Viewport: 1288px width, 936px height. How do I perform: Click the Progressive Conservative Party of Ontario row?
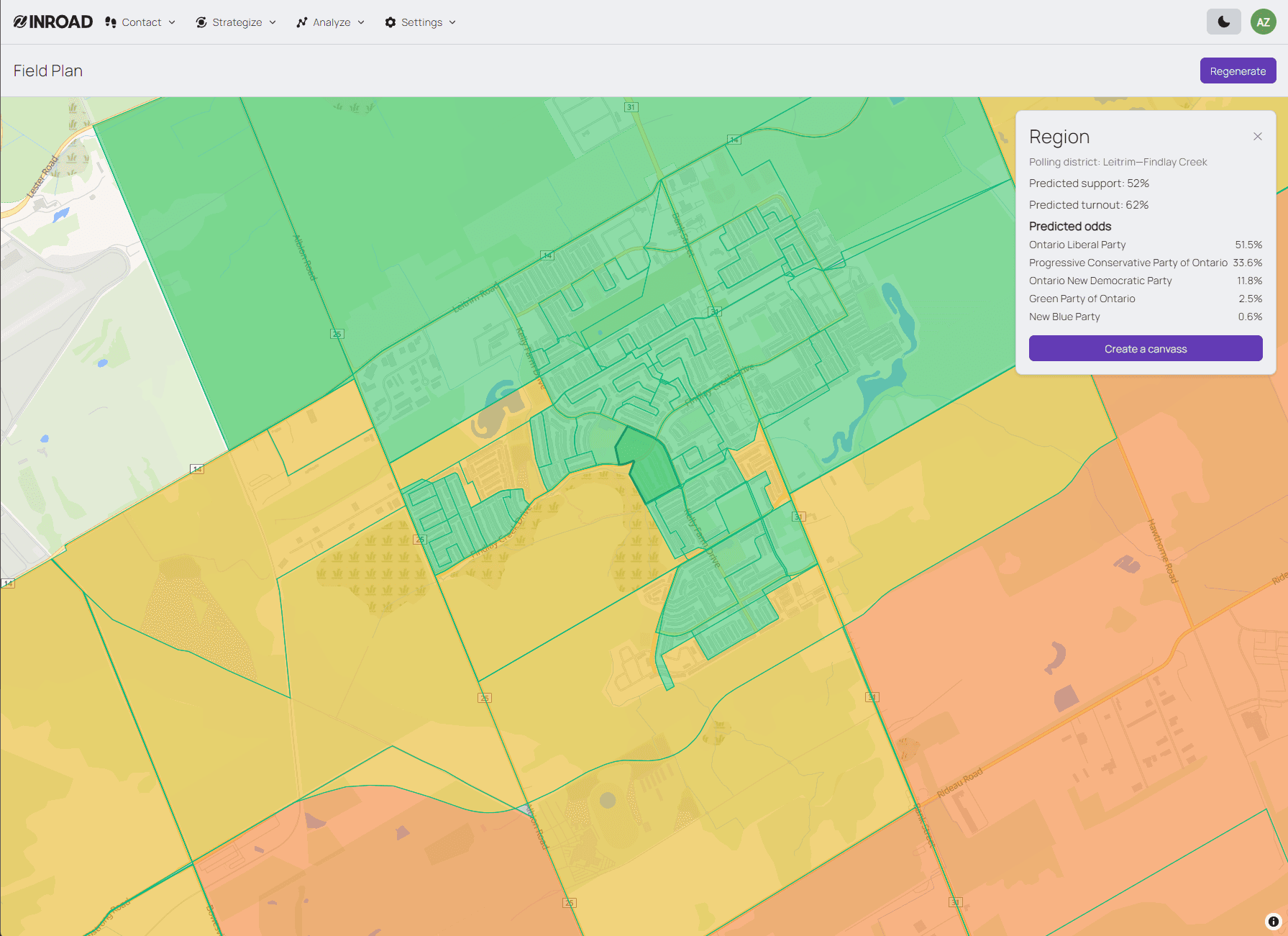tap(1146, 263)
